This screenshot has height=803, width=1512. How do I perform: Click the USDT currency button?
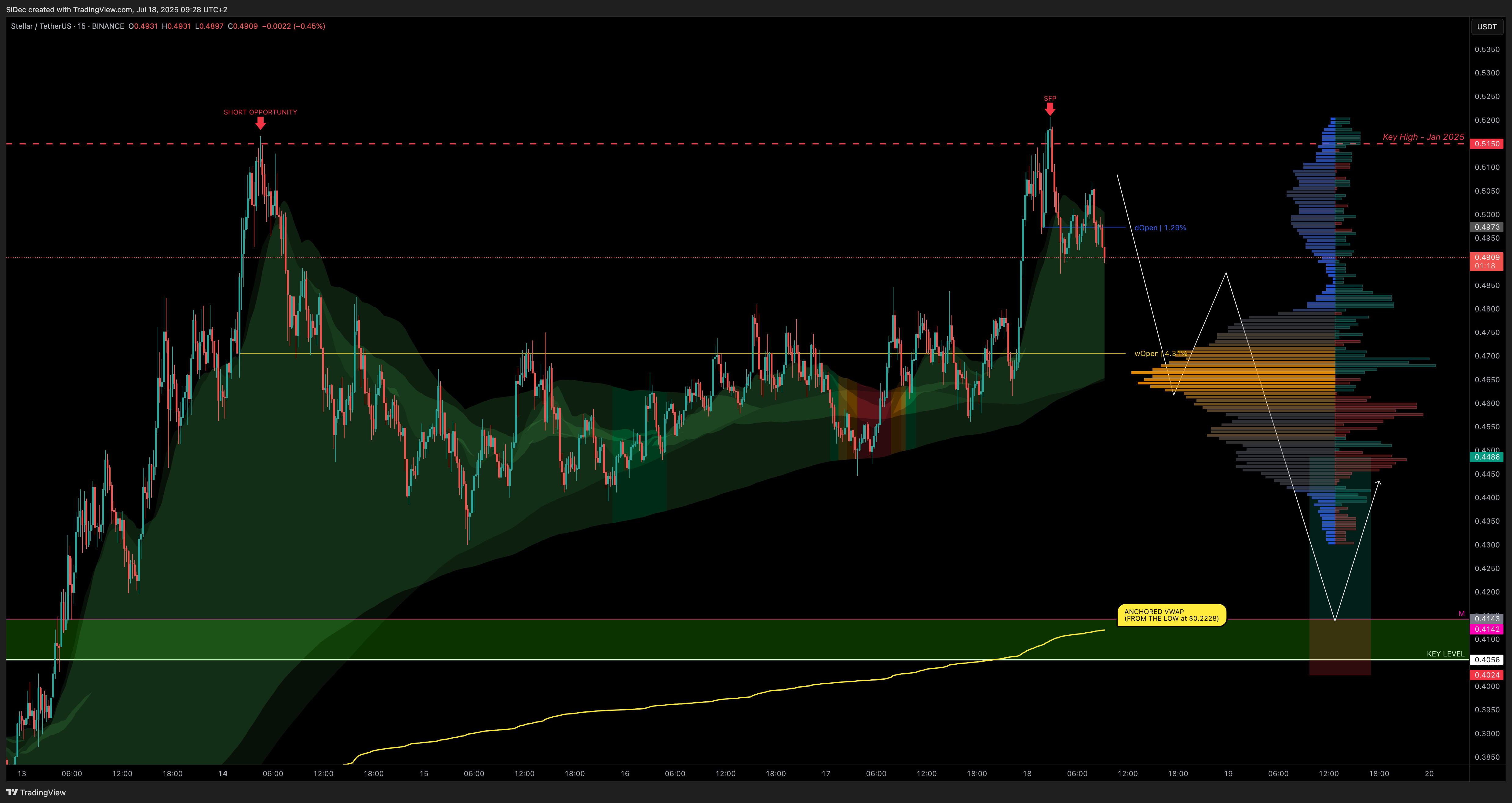pyautogui.click(x=1487, y=26)
